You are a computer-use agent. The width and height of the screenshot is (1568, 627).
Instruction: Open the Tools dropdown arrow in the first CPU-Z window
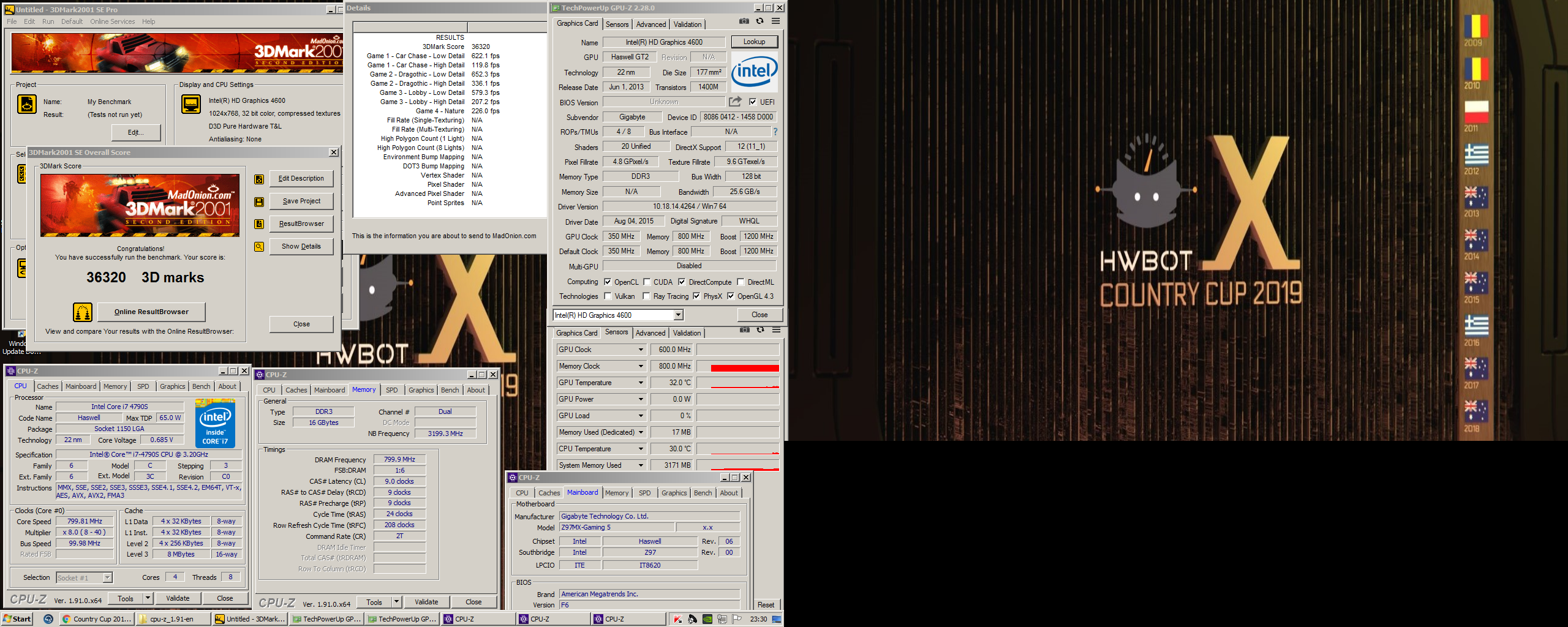148,598
